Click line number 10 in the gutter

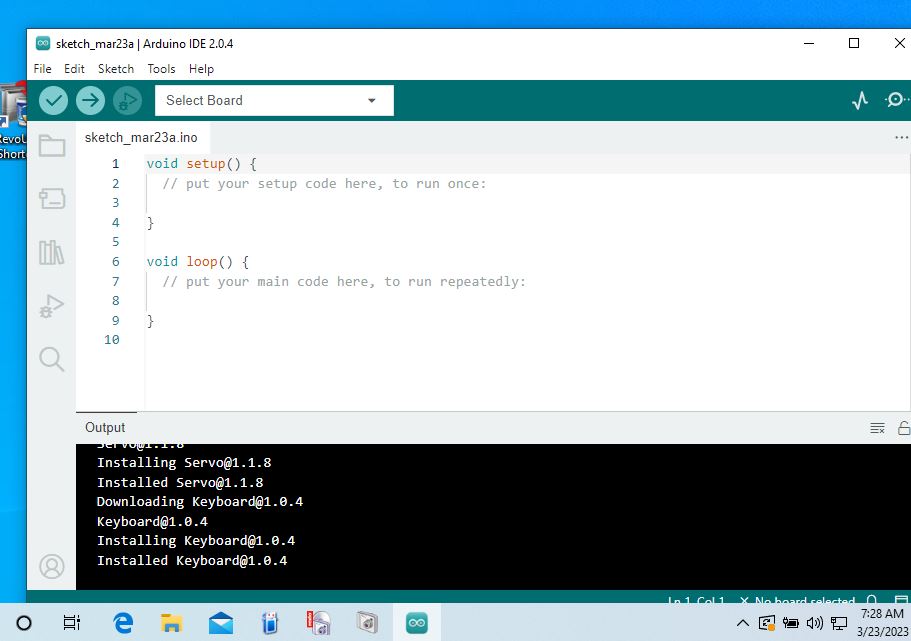pyautogui.click(x=112, y=340)
